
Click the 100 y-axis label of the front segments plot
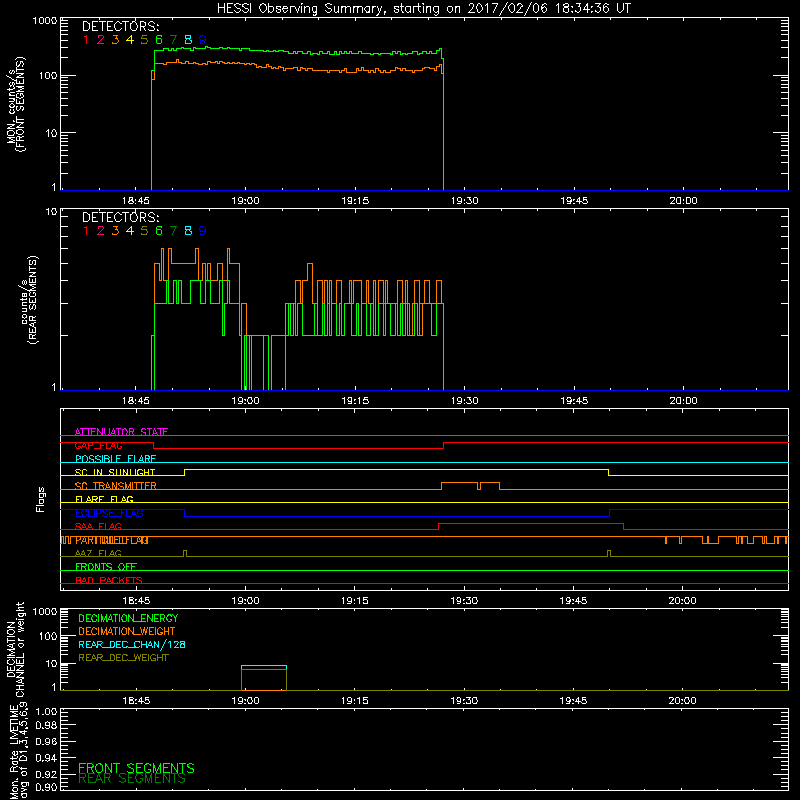(x=48, y=76)
